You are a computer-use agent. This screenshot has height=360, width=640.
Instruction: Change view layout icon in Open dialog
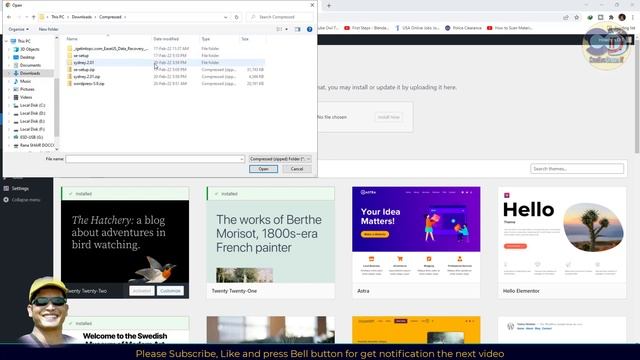(279, 29)
